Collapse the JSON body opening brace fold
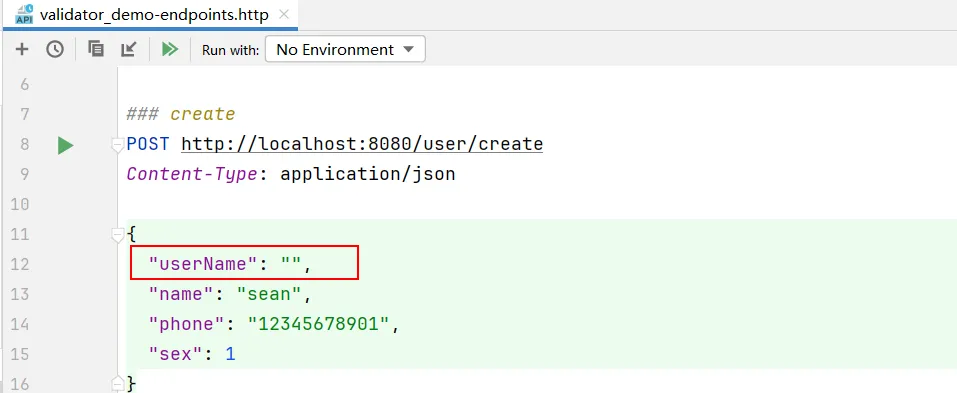Screen dimensions: 957x393 [118, 235]
